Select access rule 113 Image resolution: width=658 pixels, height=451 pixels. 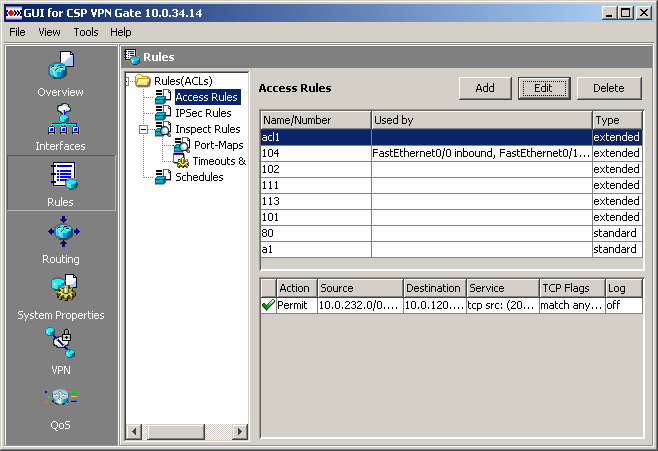click(451, 201)
